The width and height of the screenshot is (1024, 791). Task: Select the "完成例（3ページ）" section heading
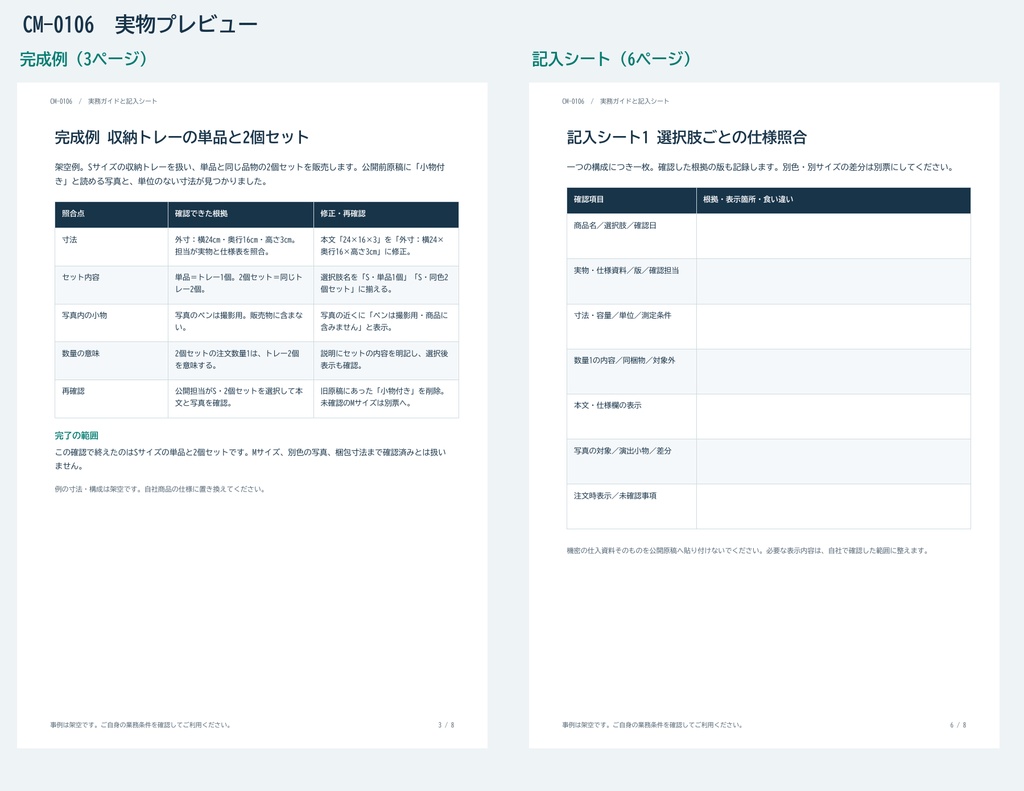pyautogui.click(x=86, y=59)
